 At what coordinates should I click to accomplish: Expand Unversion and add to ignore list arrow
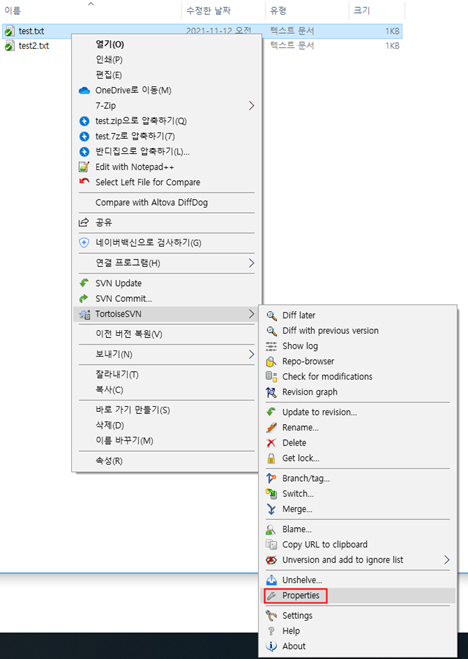point(447,560)
